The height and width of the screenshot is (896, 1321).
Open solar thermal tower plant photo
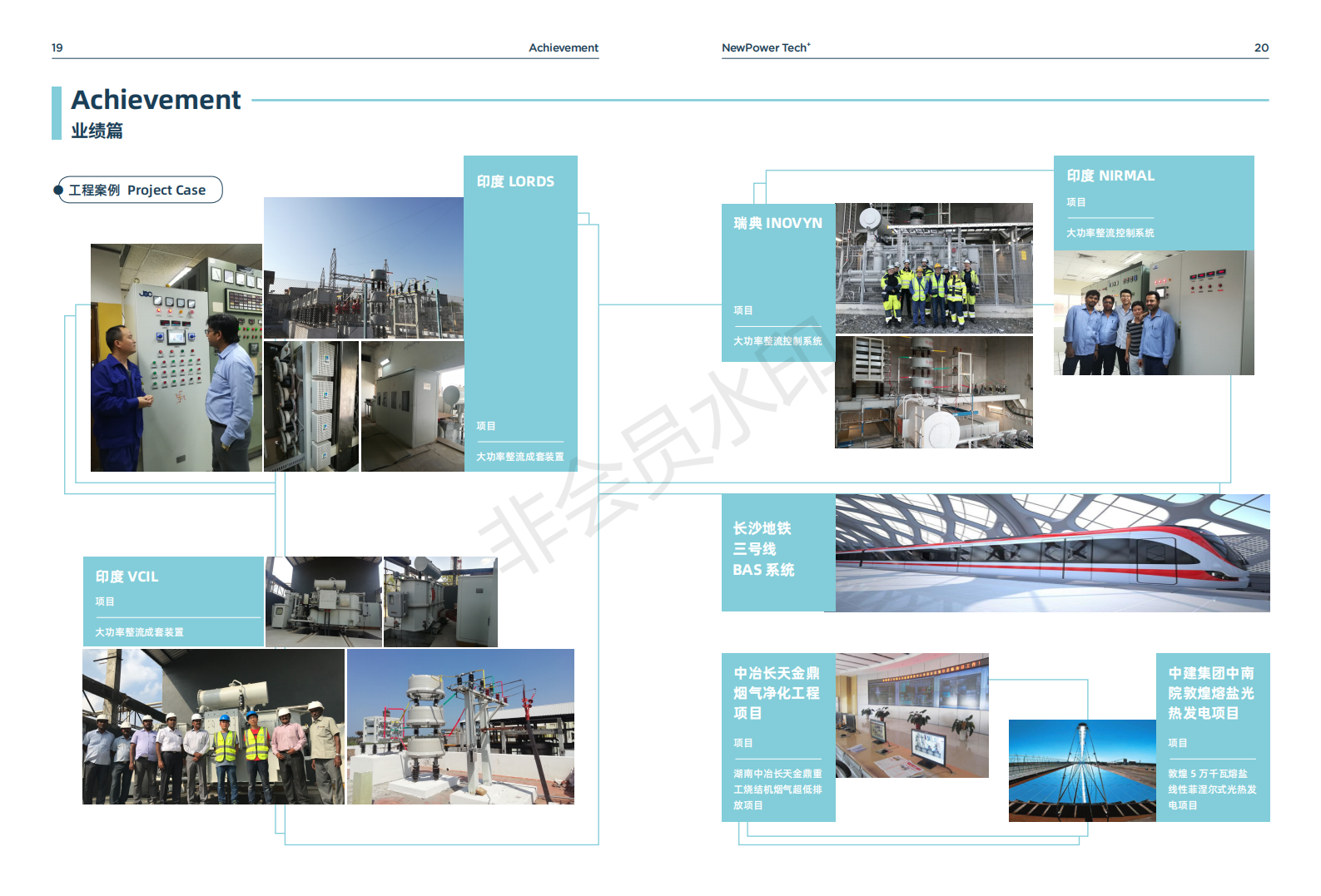(x=1082, y=770)
